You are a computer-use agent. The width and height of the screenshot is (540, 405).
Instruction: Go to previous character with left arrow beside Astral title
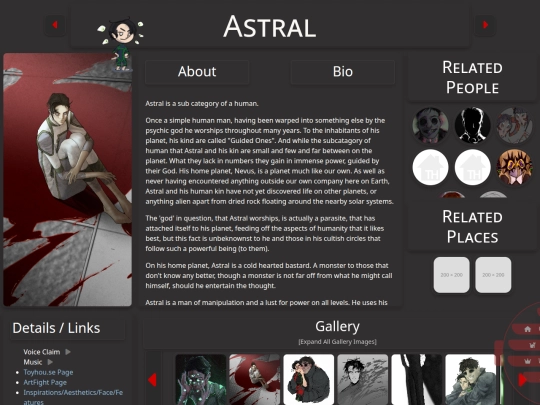coord(55,25)
